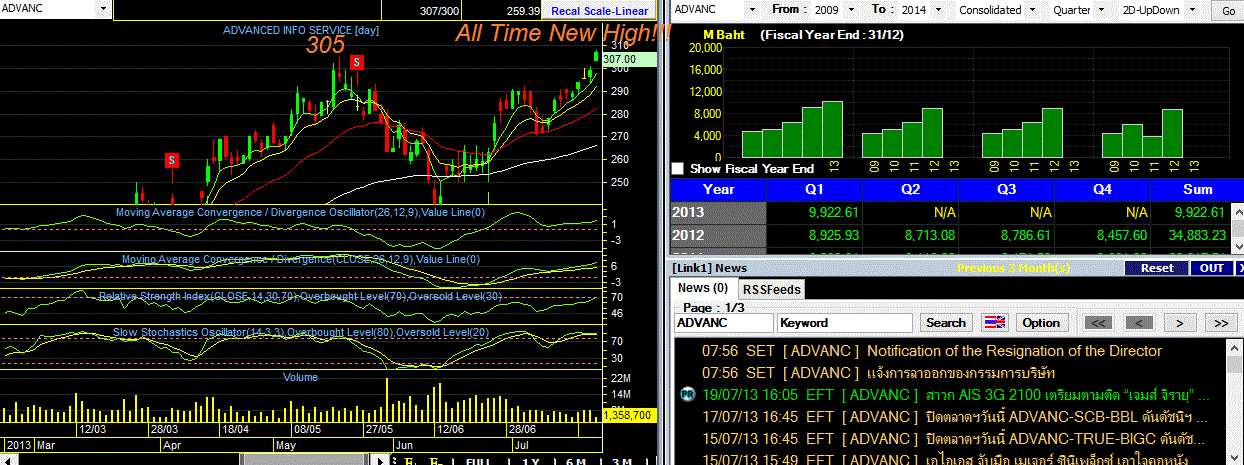Click the last price label 307.00
The image size is (1244, 465).
[628, 59]
